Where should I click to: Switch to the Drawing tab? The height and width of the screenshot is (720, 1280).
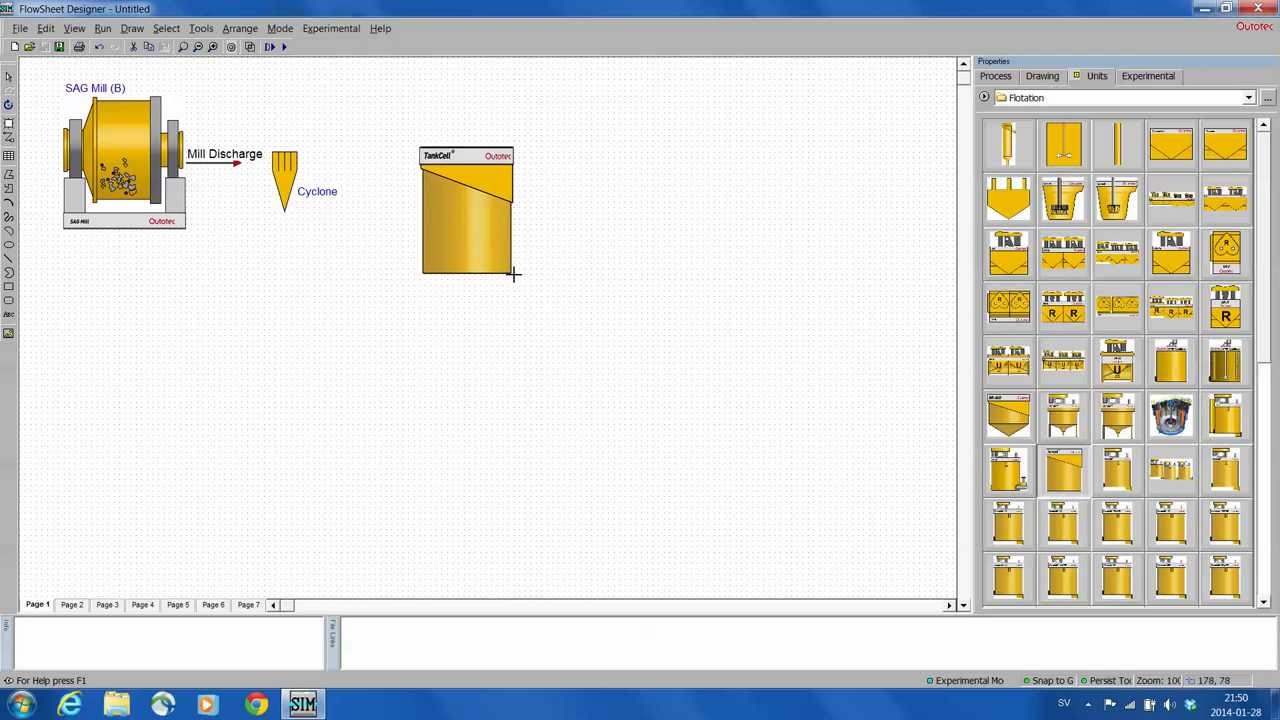1042,76
